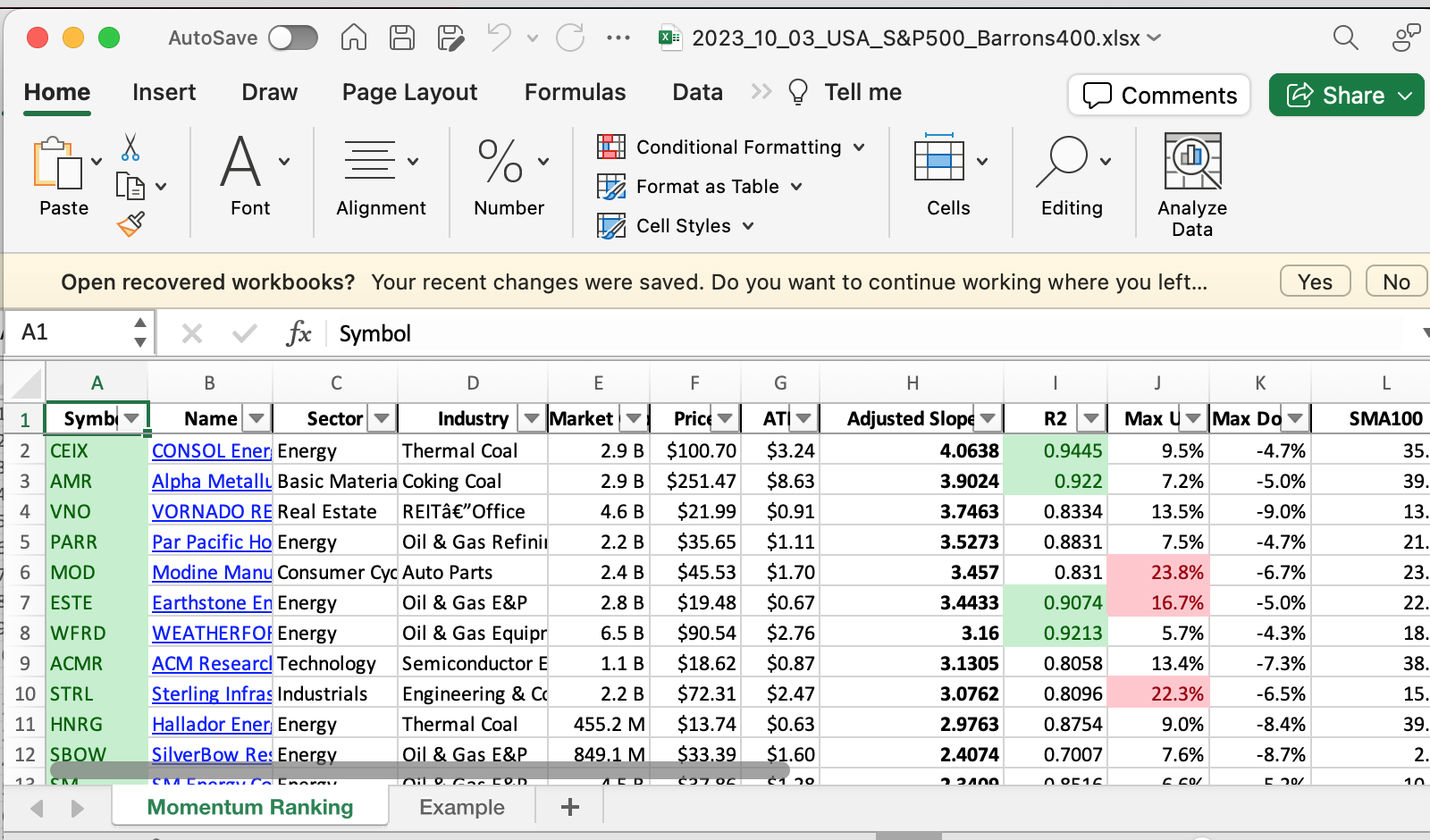
Task: Add a new sheet with plus icon
Action: click(x=569, y=808)
